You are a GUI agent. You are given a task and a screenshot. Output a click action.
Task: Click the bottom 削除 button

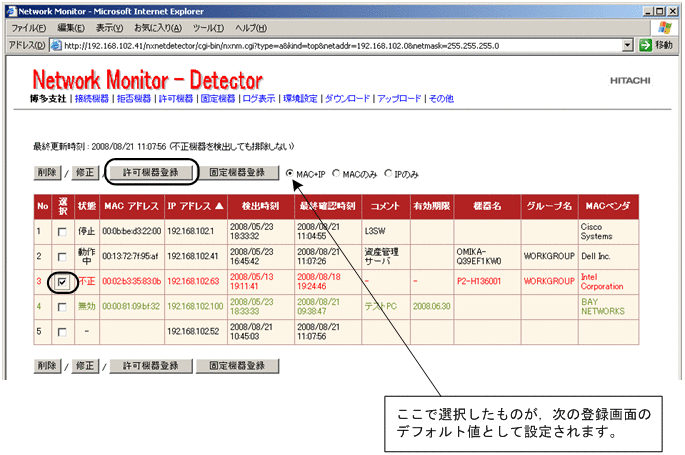click(x=47, y=366)
